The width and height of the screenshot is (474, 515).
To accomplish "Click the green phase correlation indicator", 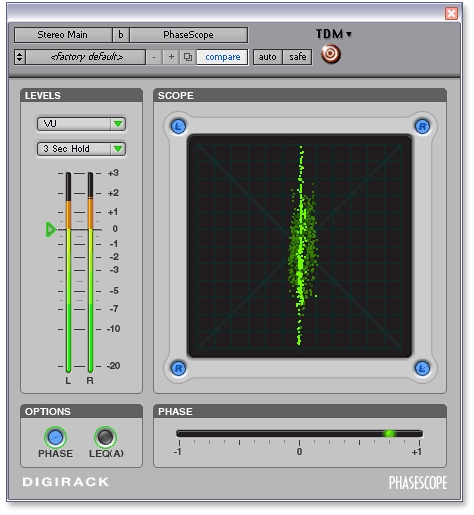I will click(x=389, y=433).
